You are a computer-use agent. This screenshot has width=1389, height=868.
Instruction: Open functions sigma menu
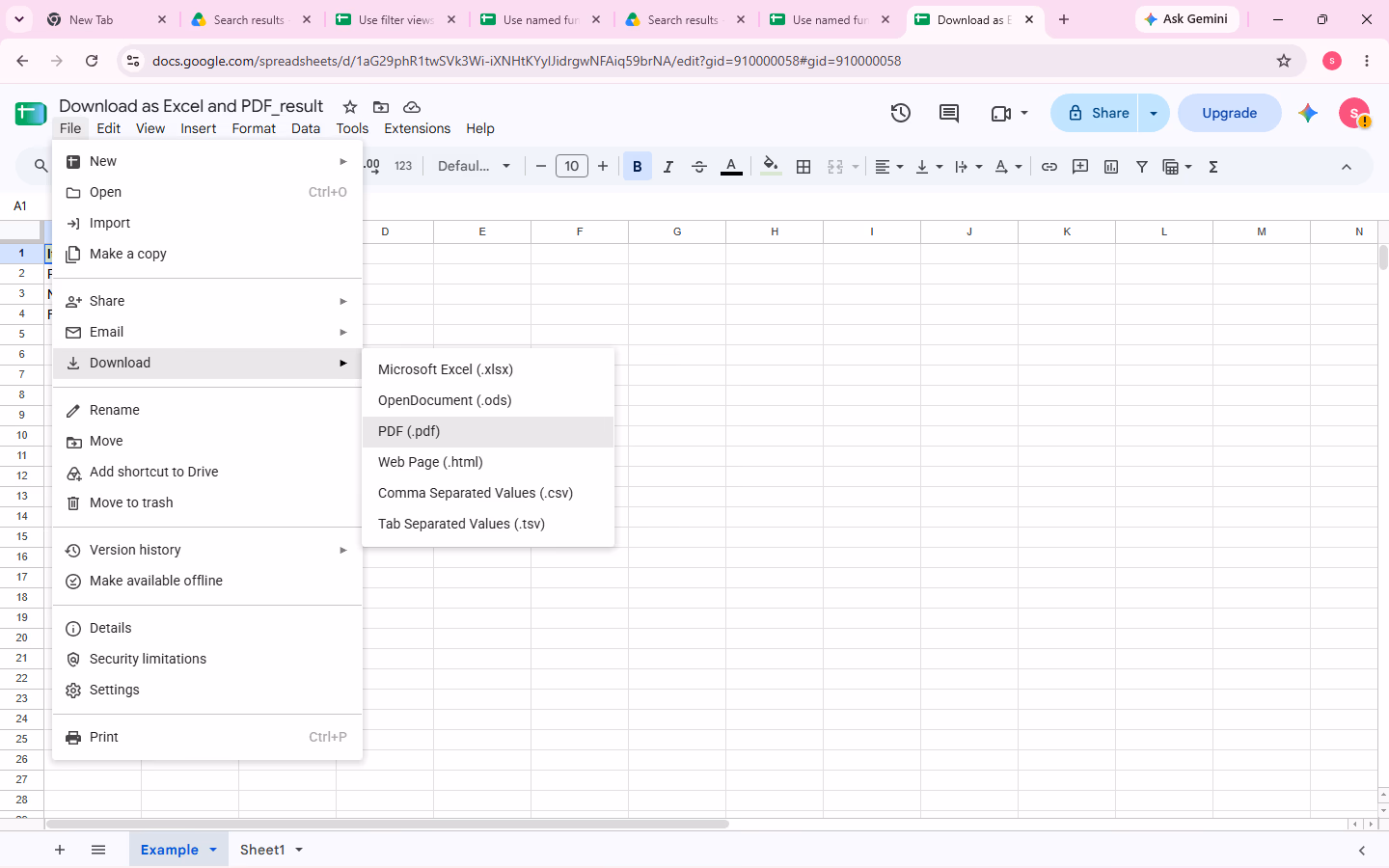click(1213, 167)
